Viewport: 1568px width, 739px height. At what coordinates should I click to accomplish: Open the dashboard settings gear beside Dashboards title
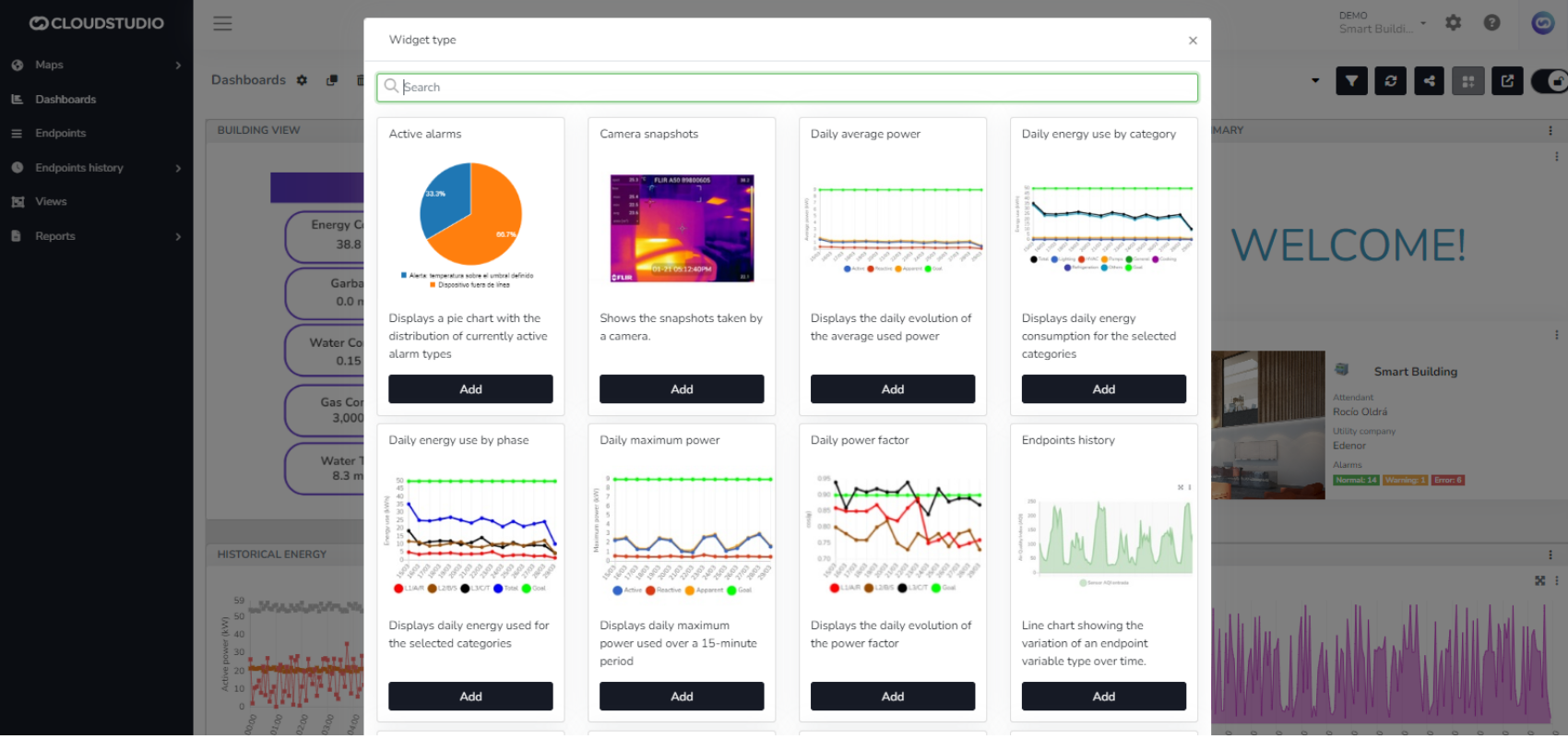click(x=302, y=80)
